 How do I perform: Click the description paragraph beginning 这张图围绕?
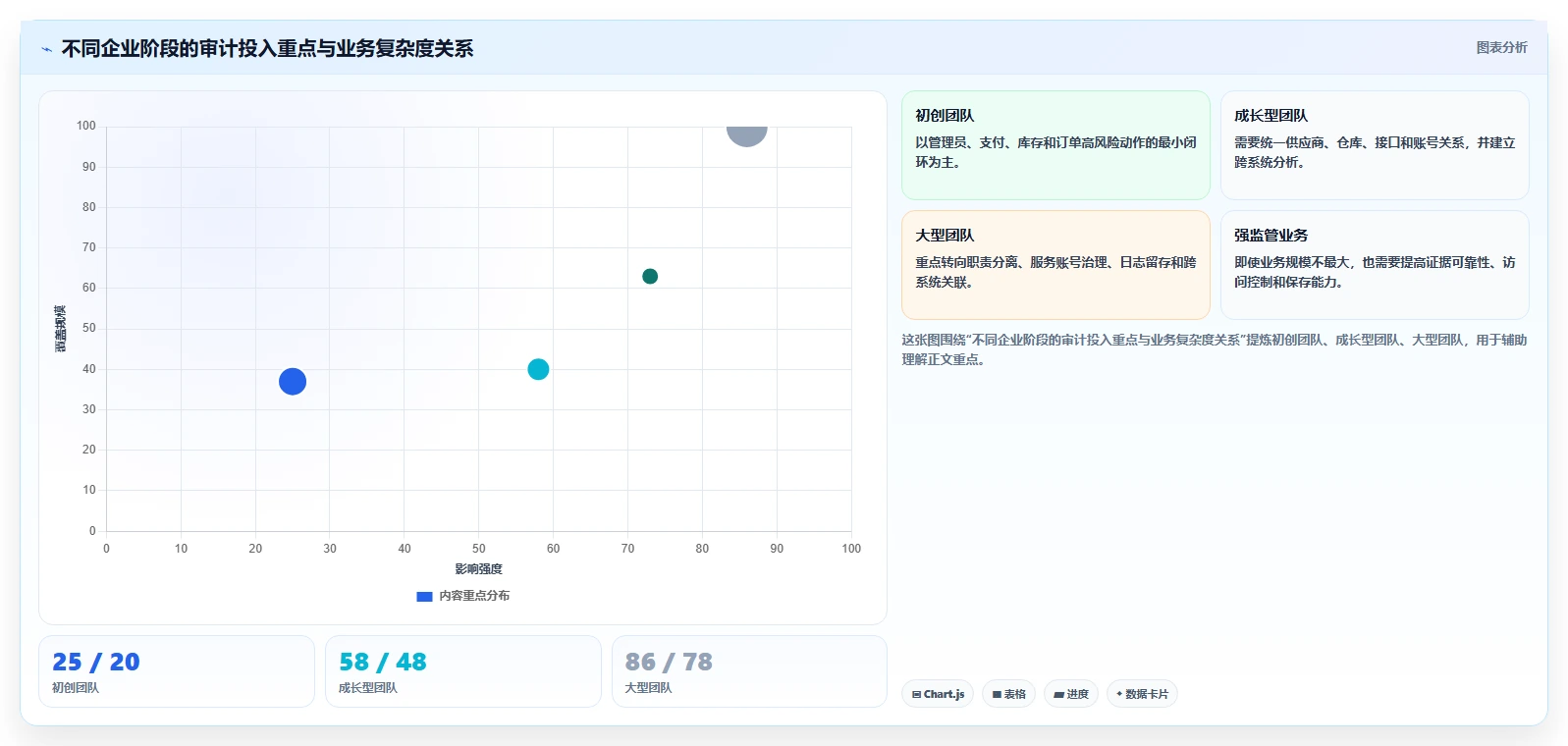tap(1215, 349)
